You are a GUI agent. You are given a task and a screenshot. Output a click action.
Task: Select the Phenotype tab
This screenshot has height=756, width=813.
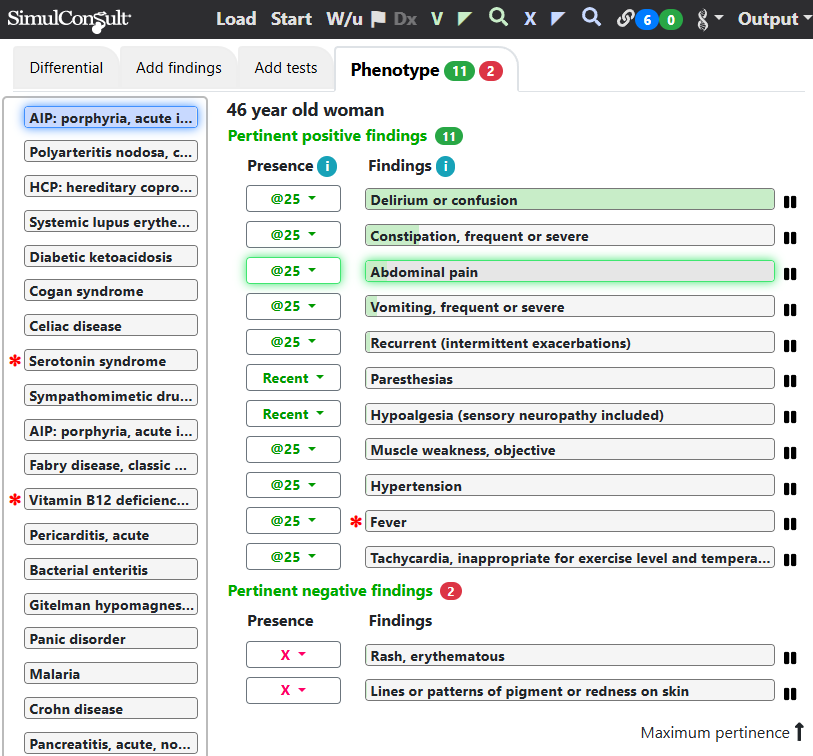click(426, 69)
